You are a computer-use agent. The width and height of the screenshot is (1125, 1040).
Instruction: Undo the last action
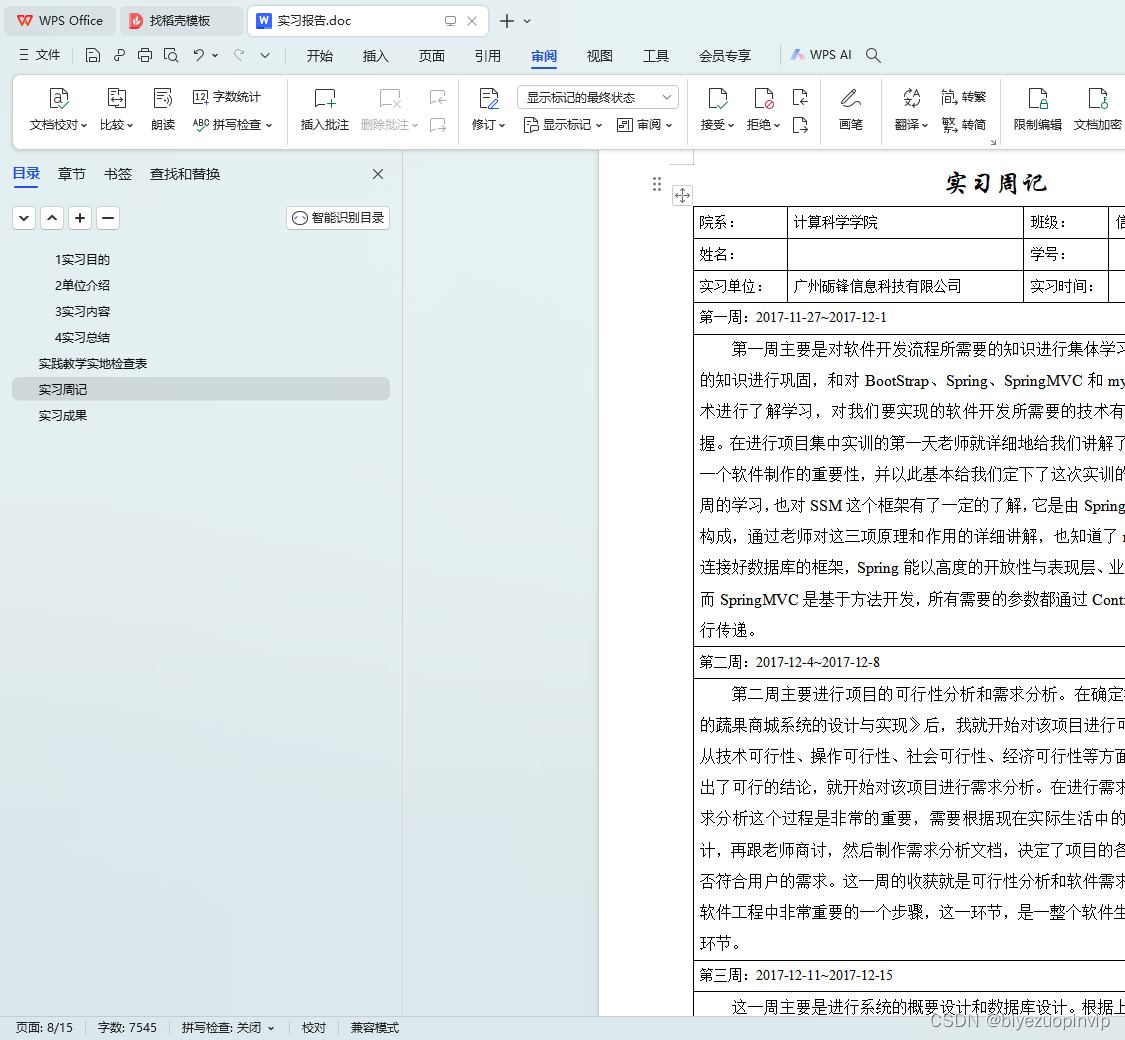tap(199, 55)
